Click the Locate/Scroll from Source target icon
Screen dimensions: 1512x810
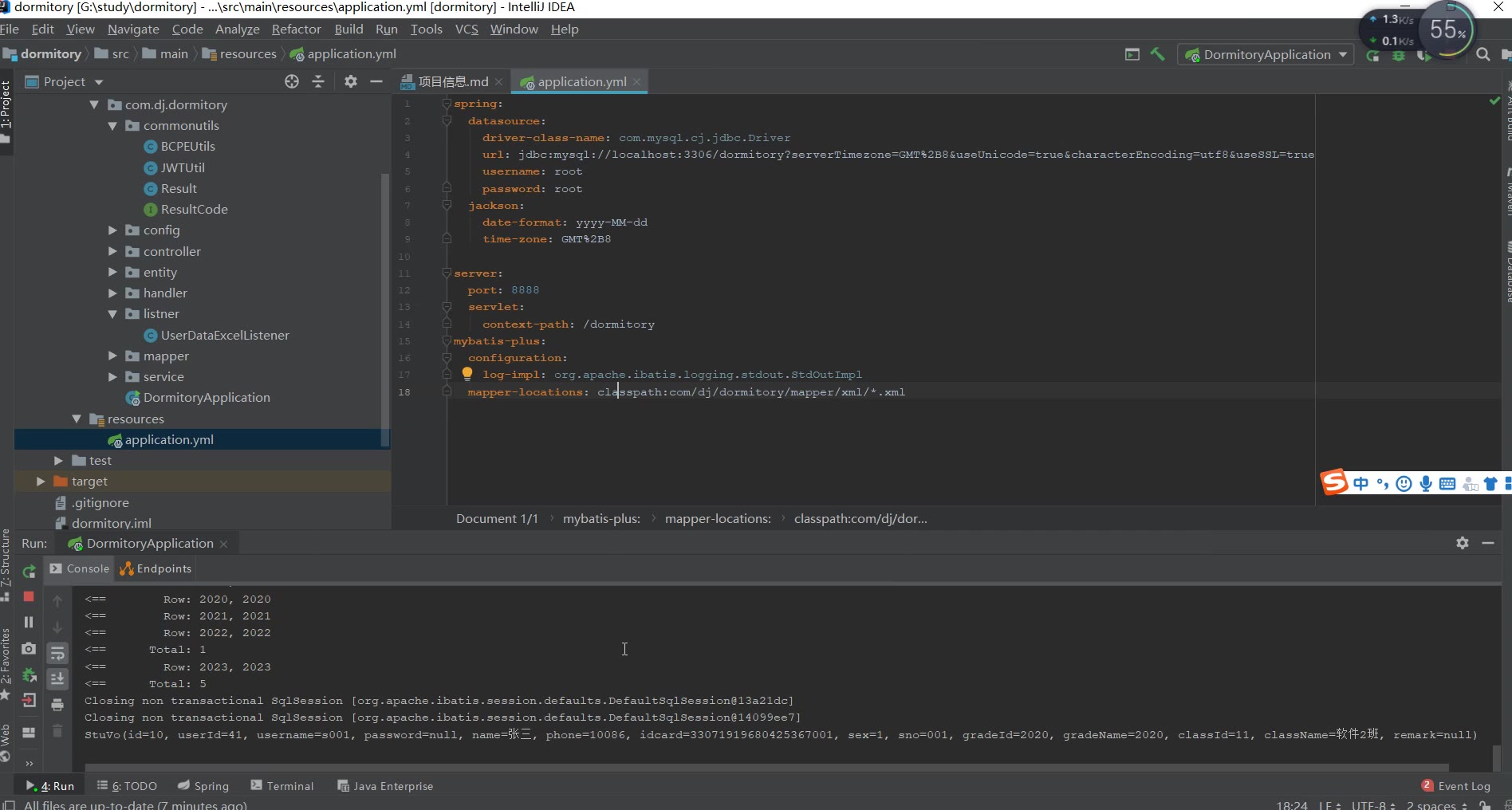pyautogui.click(x=292, y=81)
